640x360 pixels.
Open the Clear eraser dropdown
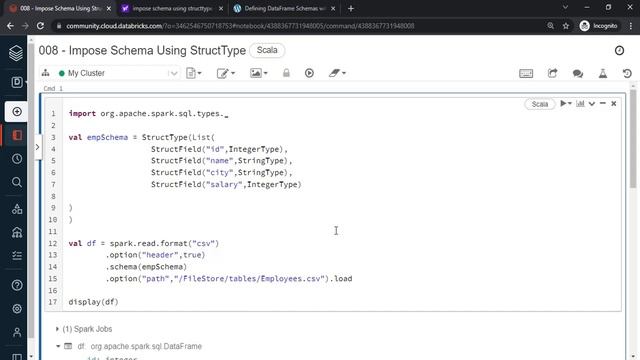pos(337,73)
